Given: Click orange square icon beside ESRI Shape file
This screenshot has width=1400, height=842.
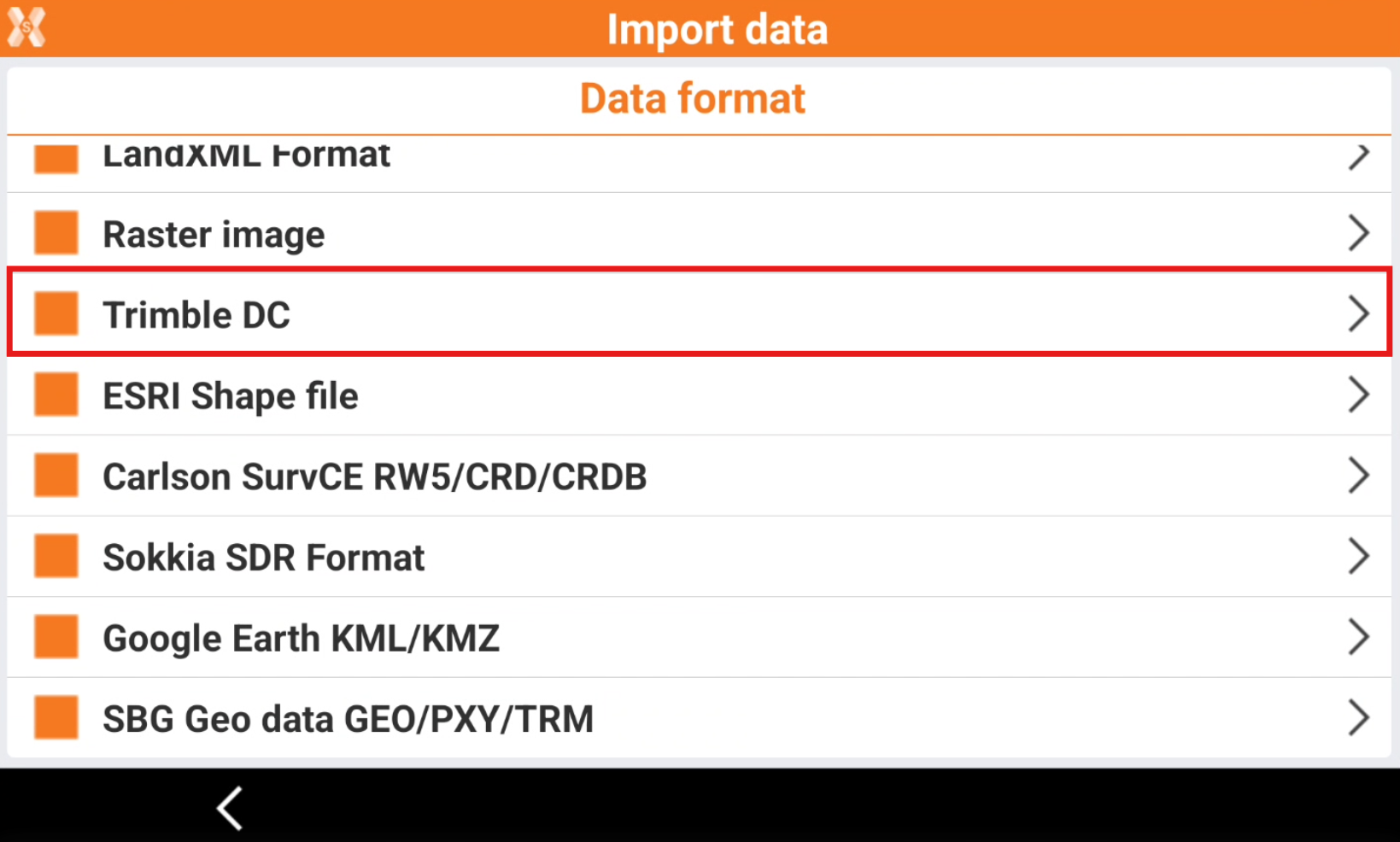Looking at the screenshot, I should (56, 395).
